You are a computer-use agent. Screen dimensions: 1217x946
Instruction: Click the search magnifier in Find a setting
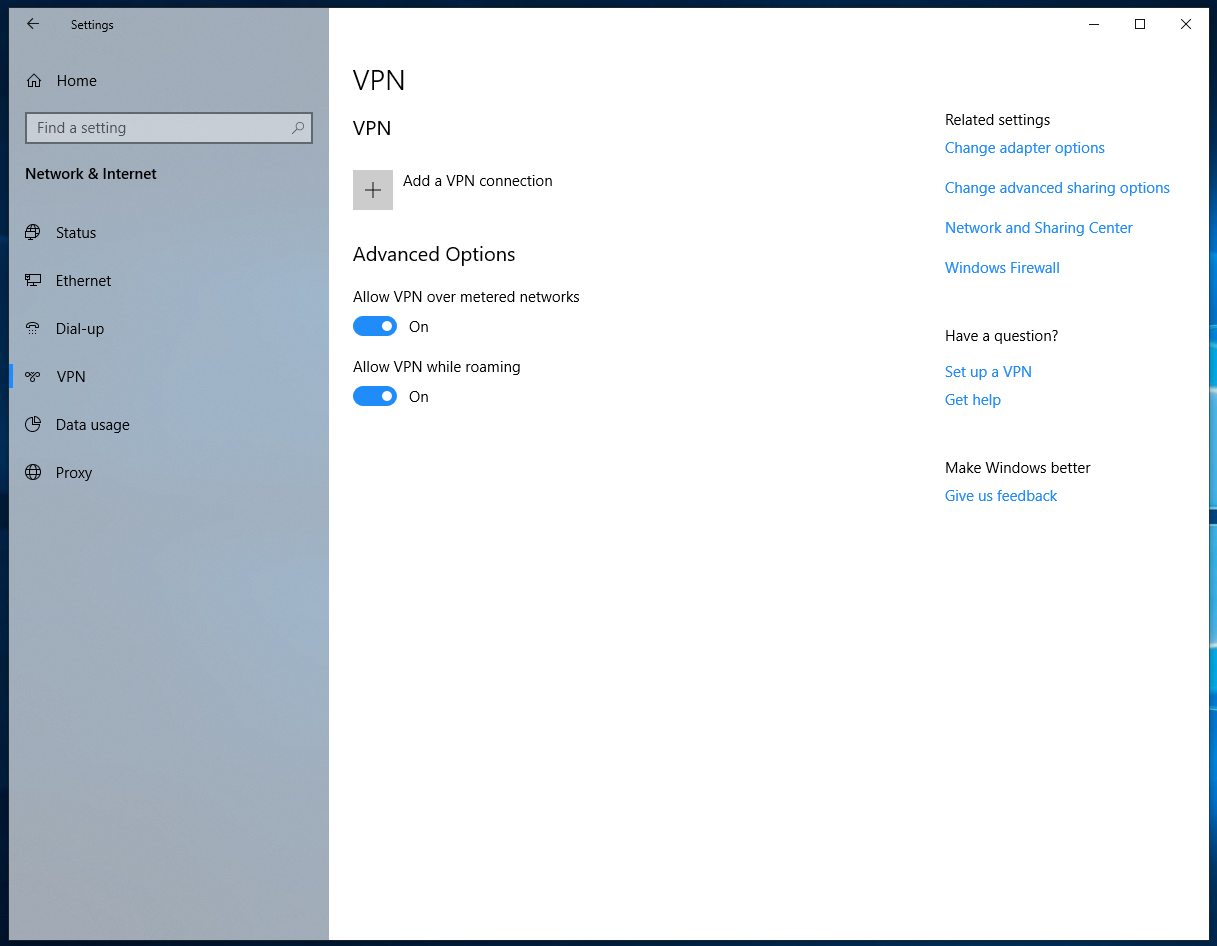[x=297, y=128]
